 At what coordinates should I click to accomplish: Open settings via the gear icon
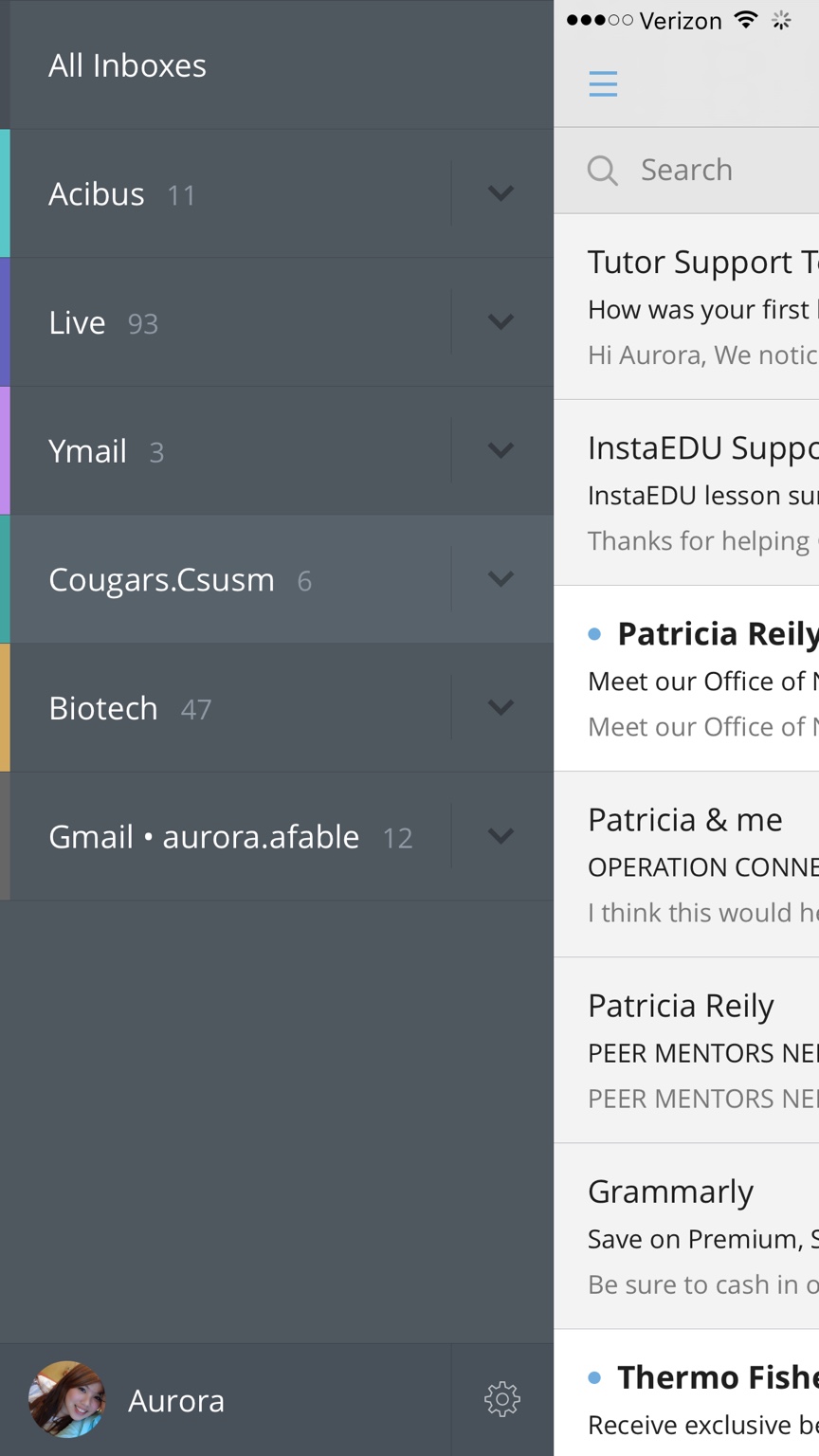pos(502,1399)
